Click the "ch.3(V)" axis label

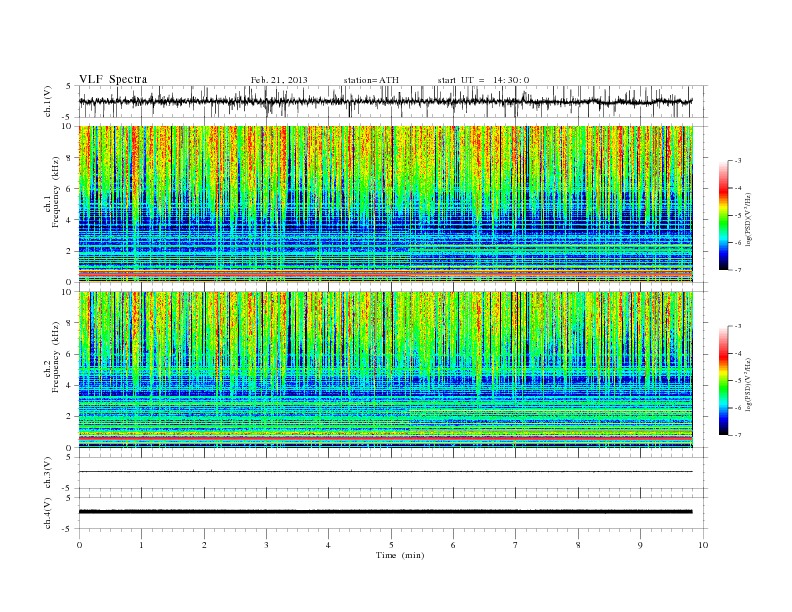click(47, 473)
